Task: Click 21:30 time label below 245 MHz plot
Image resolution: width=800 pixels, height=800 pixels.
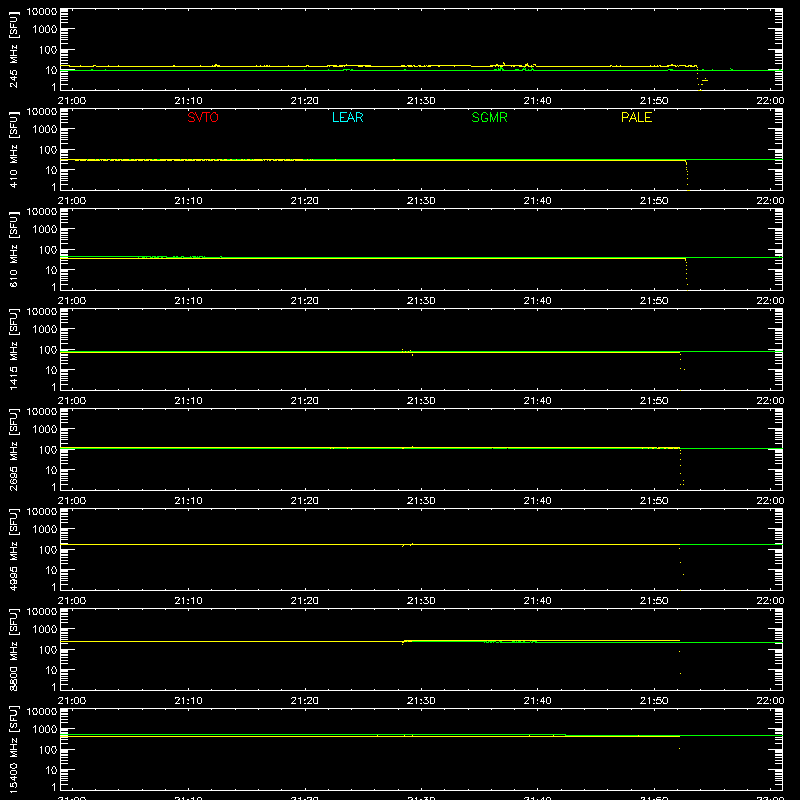Action: 421,101
